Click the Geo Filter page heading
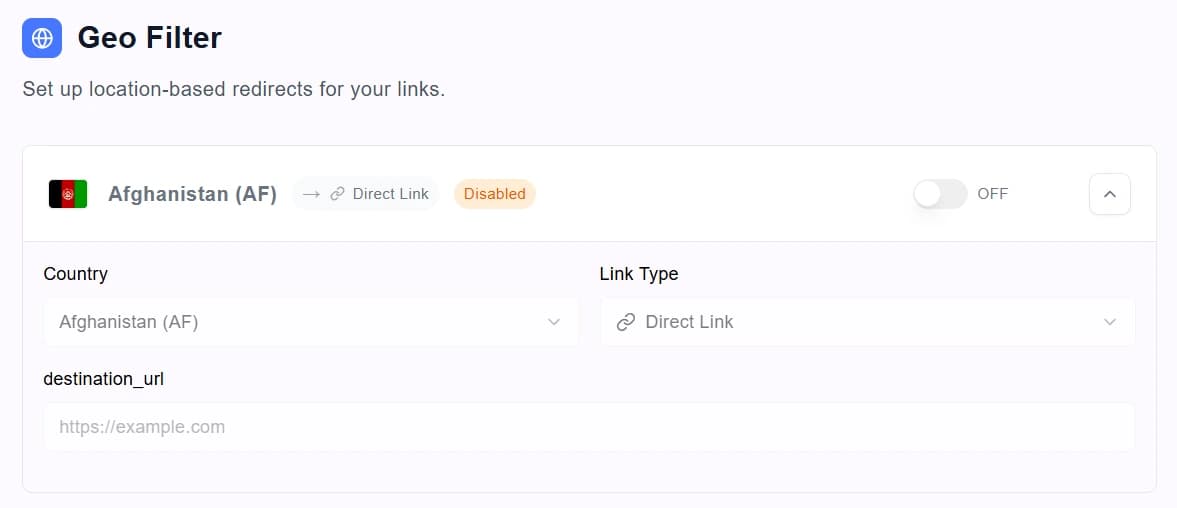 pos(149,38)
